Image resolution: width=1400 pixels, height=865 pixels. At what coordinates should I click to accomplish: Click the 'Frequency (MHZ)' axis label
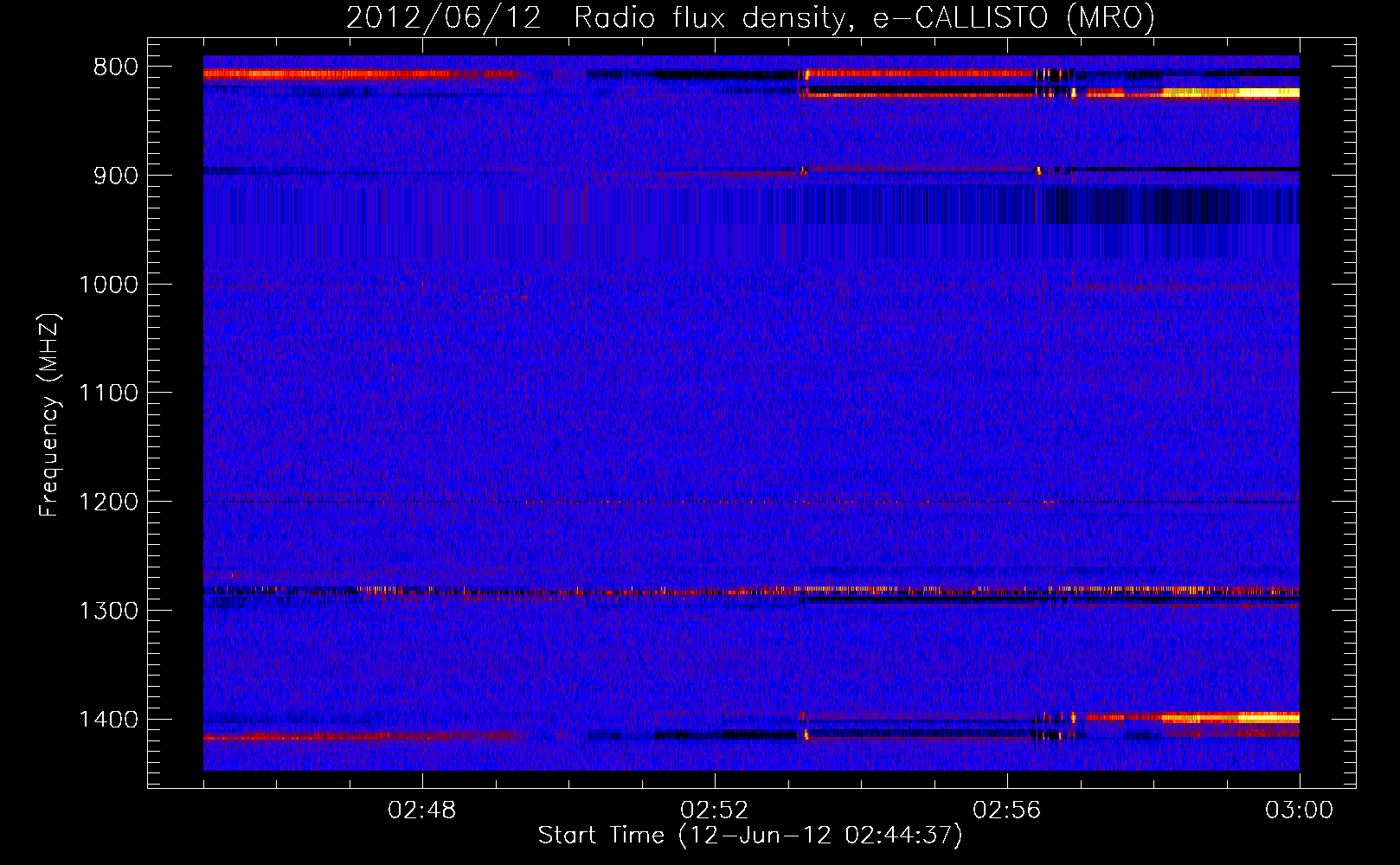point(49,415)
